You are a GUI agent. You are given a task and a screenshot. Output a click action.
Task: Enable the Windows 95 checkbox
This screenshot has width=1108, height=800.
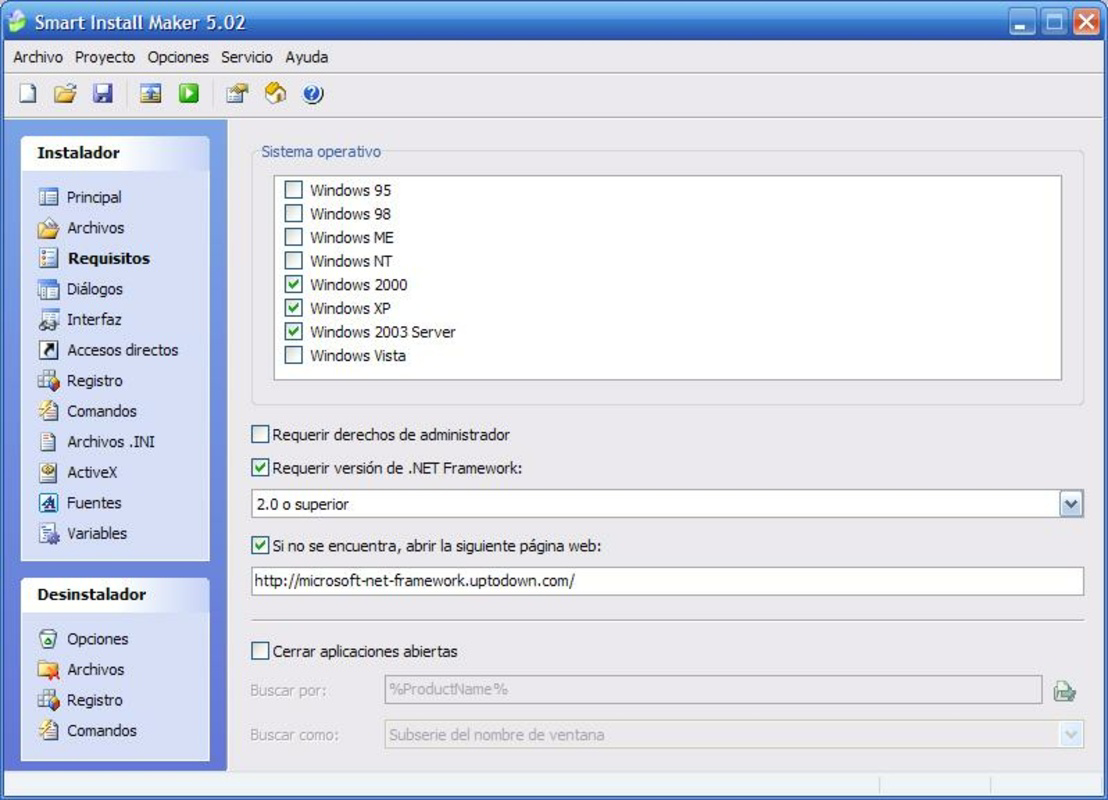tap(293, 189)
